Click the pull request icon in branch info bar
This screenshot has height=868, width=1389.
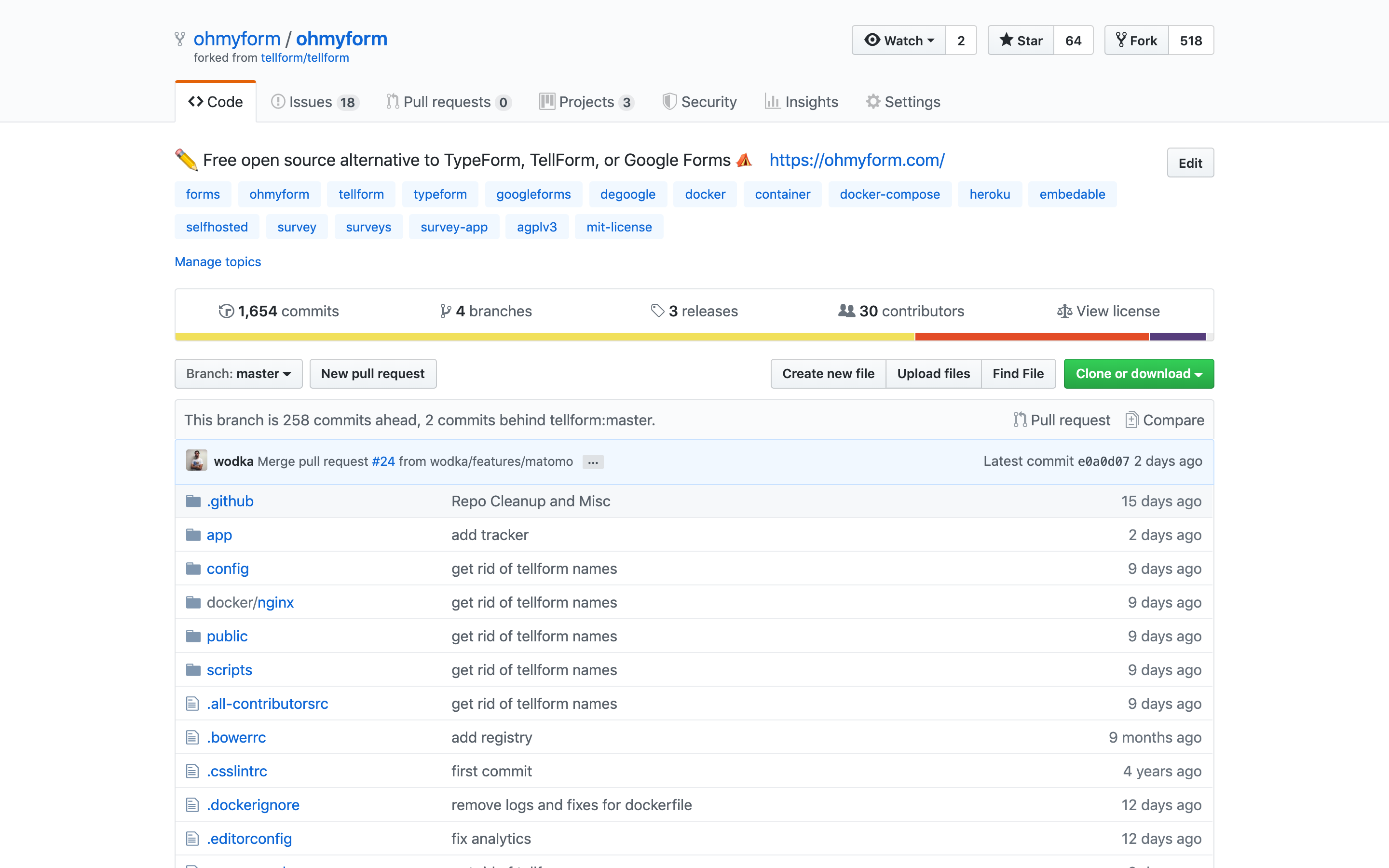(x=1020, y=420)
